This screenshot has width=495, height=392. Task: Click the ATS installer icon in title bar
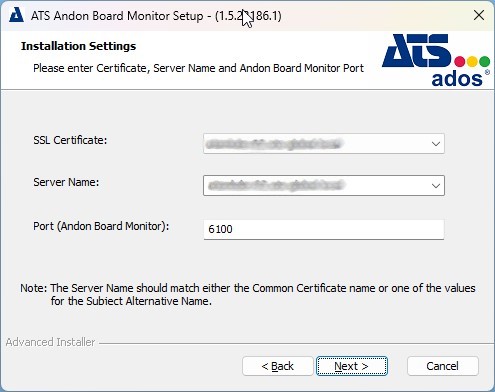(x=16, y=15)
